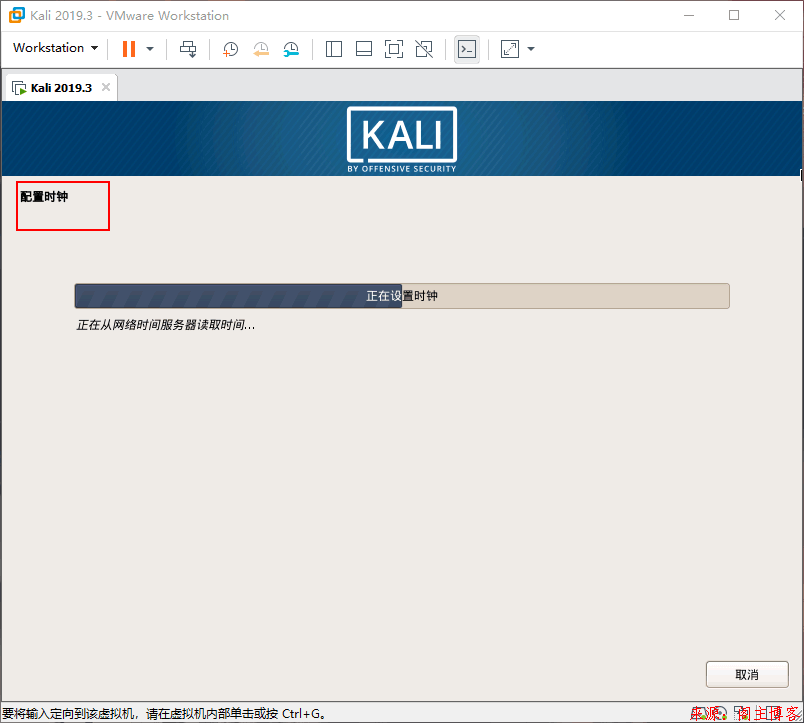Click the VMware Workstation title bar icon
The height and width of the screenshot is (723, 804).
[16, 15]
